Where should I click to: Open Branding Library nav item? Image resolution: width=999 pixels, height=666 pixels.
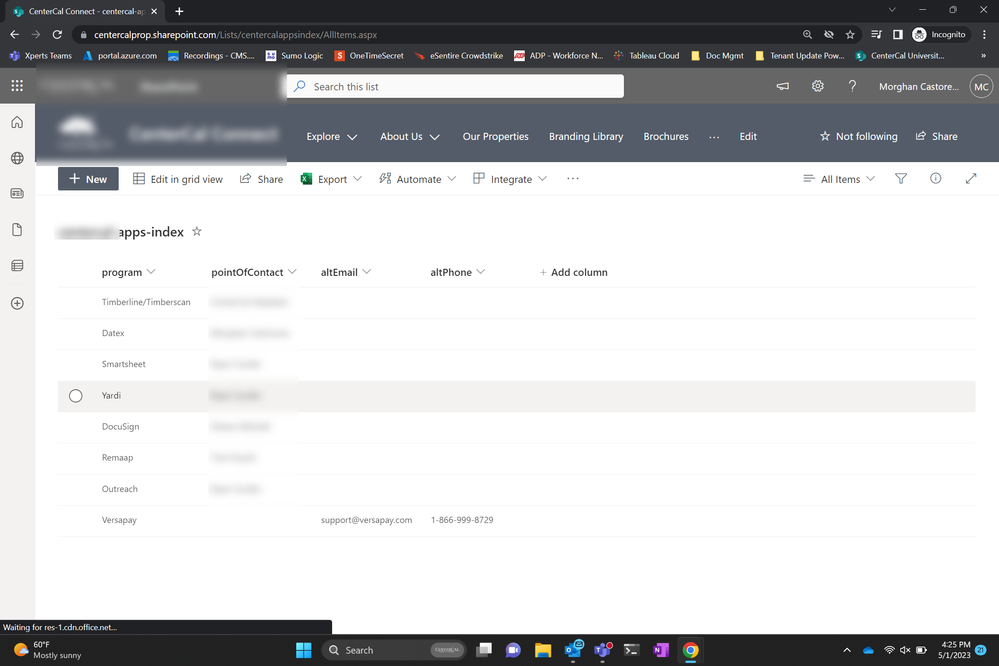click(586, 136)
